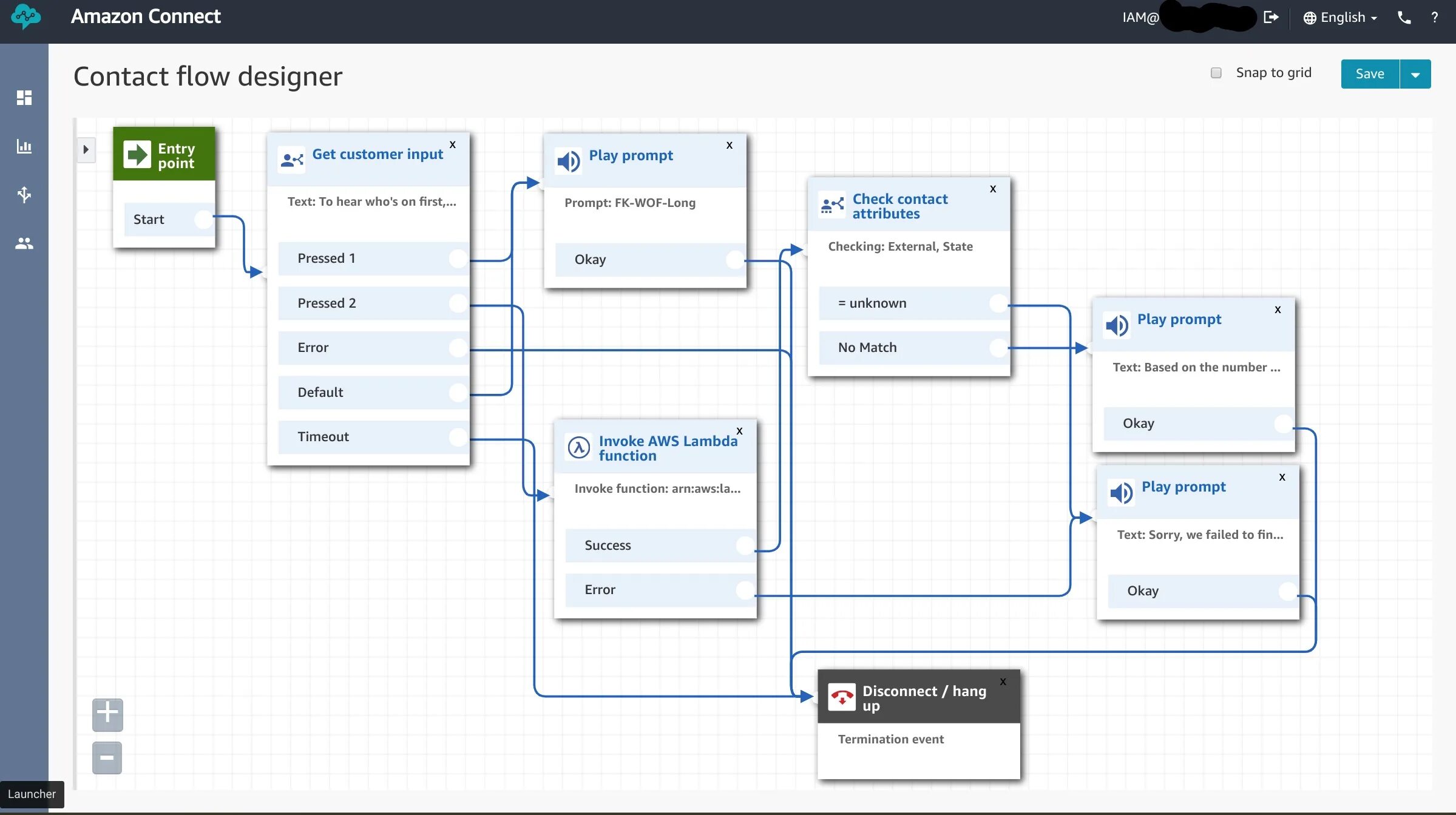Viewport: 1456px width, 815px height.
Task: Click the Amazon Connect title link
Action: [146, 16]
